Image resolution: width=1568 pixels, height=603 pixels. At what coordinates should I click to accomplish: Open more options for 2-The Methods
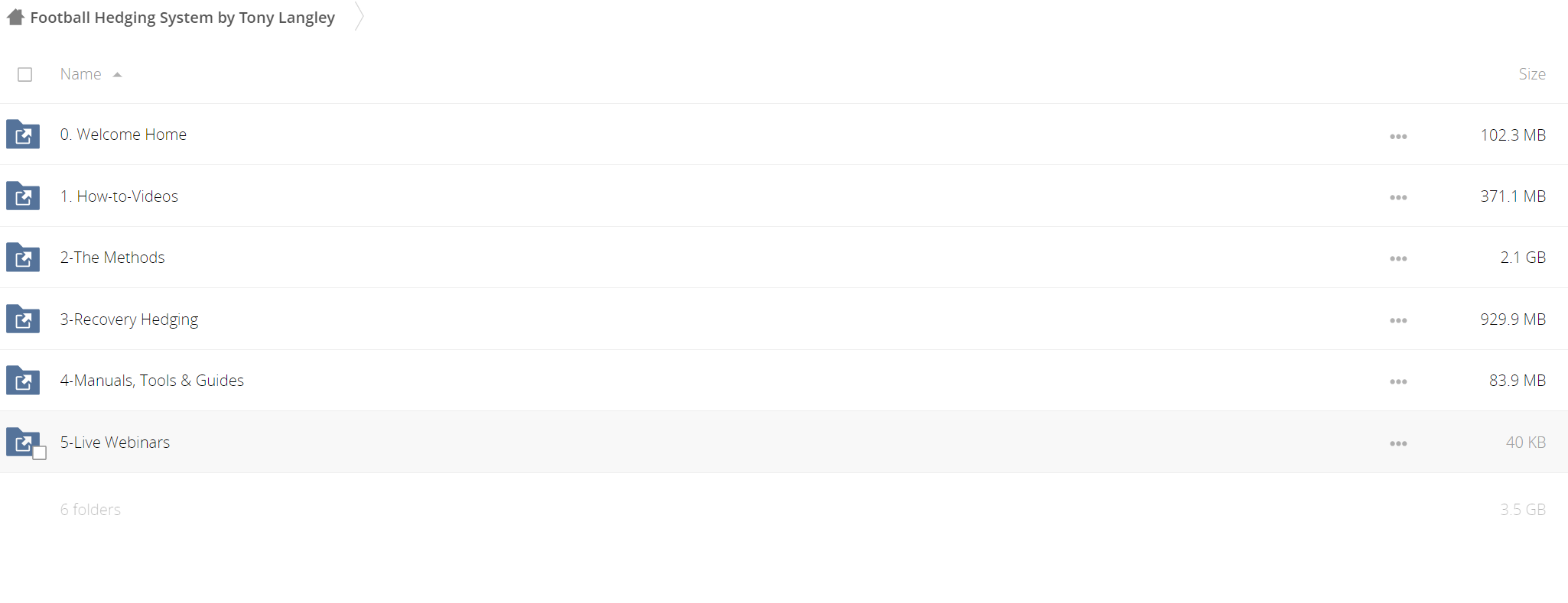[x=1398, y=259]
